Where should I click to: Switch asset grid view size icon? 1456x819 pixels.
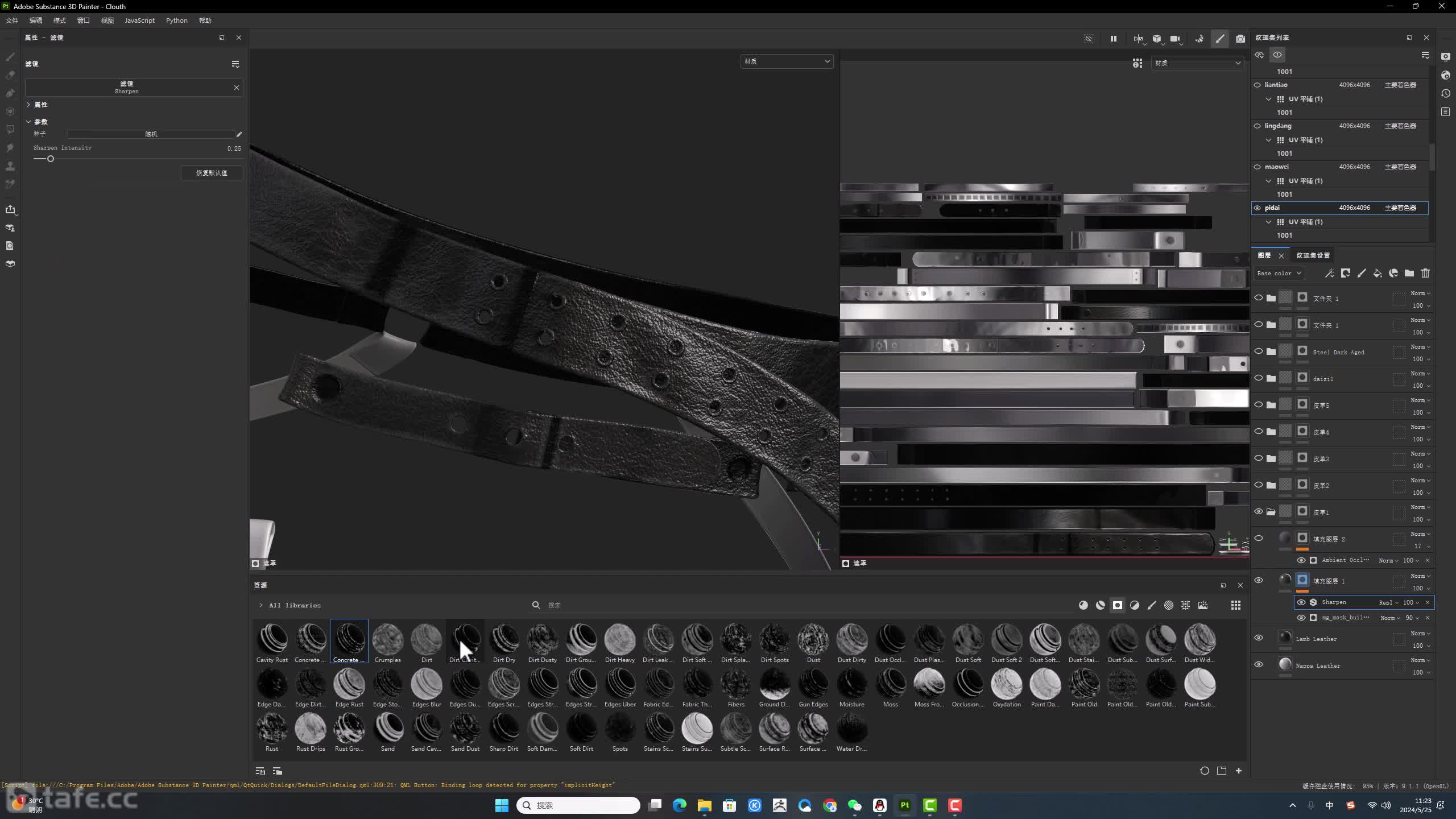coord(1235,605)
